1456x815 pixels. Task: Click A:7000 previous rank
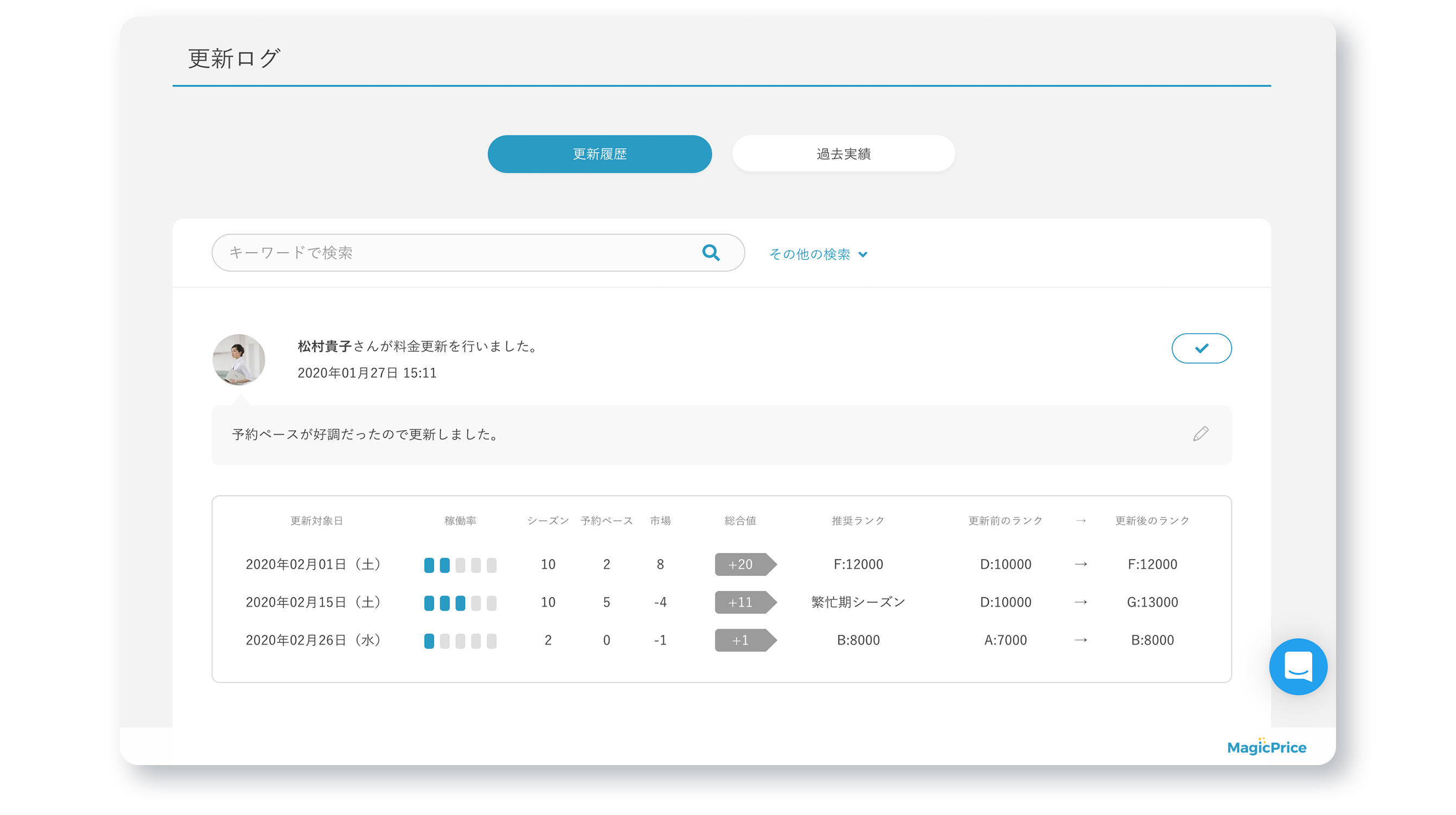1005,640
